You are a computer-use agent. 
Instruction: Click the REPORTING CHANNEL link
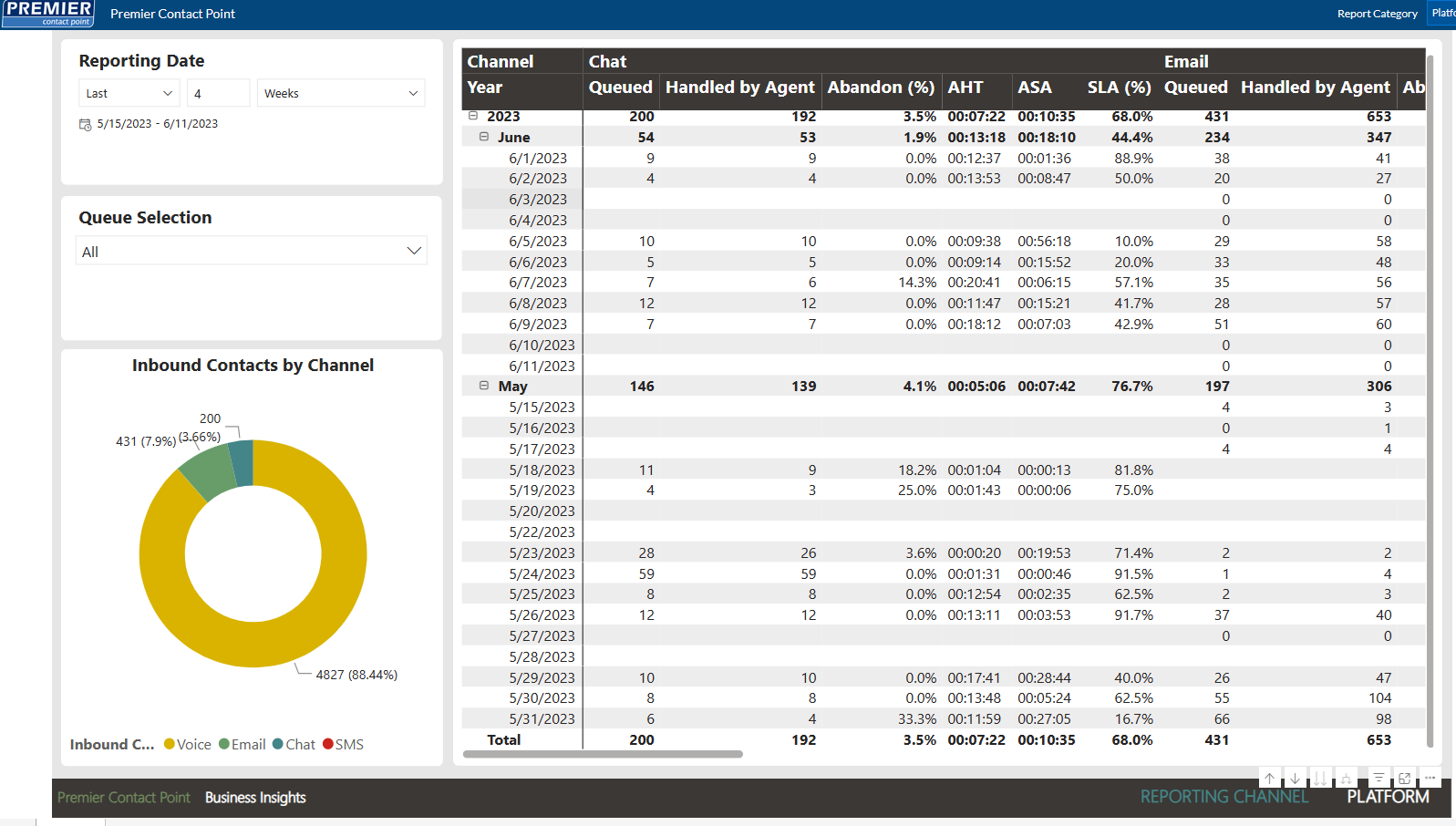1224,797
